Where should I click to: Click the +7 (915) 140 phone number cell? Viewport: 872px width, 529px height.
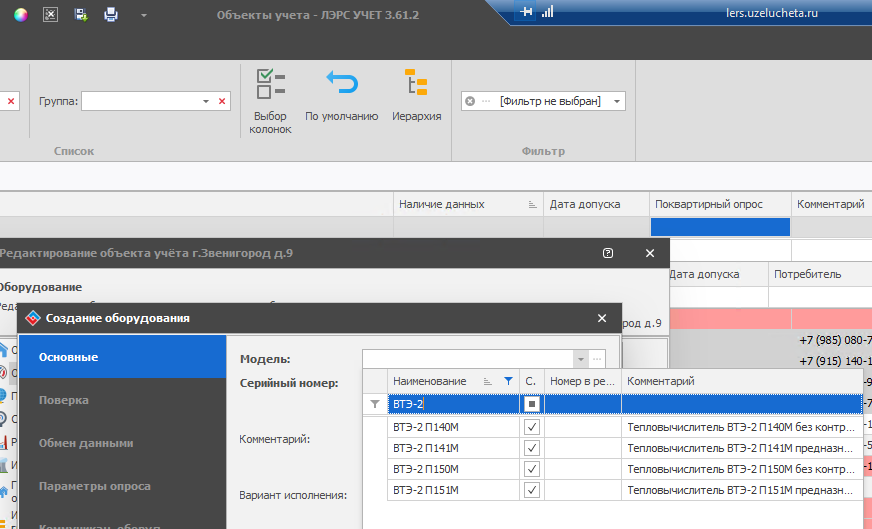point(833,361)
